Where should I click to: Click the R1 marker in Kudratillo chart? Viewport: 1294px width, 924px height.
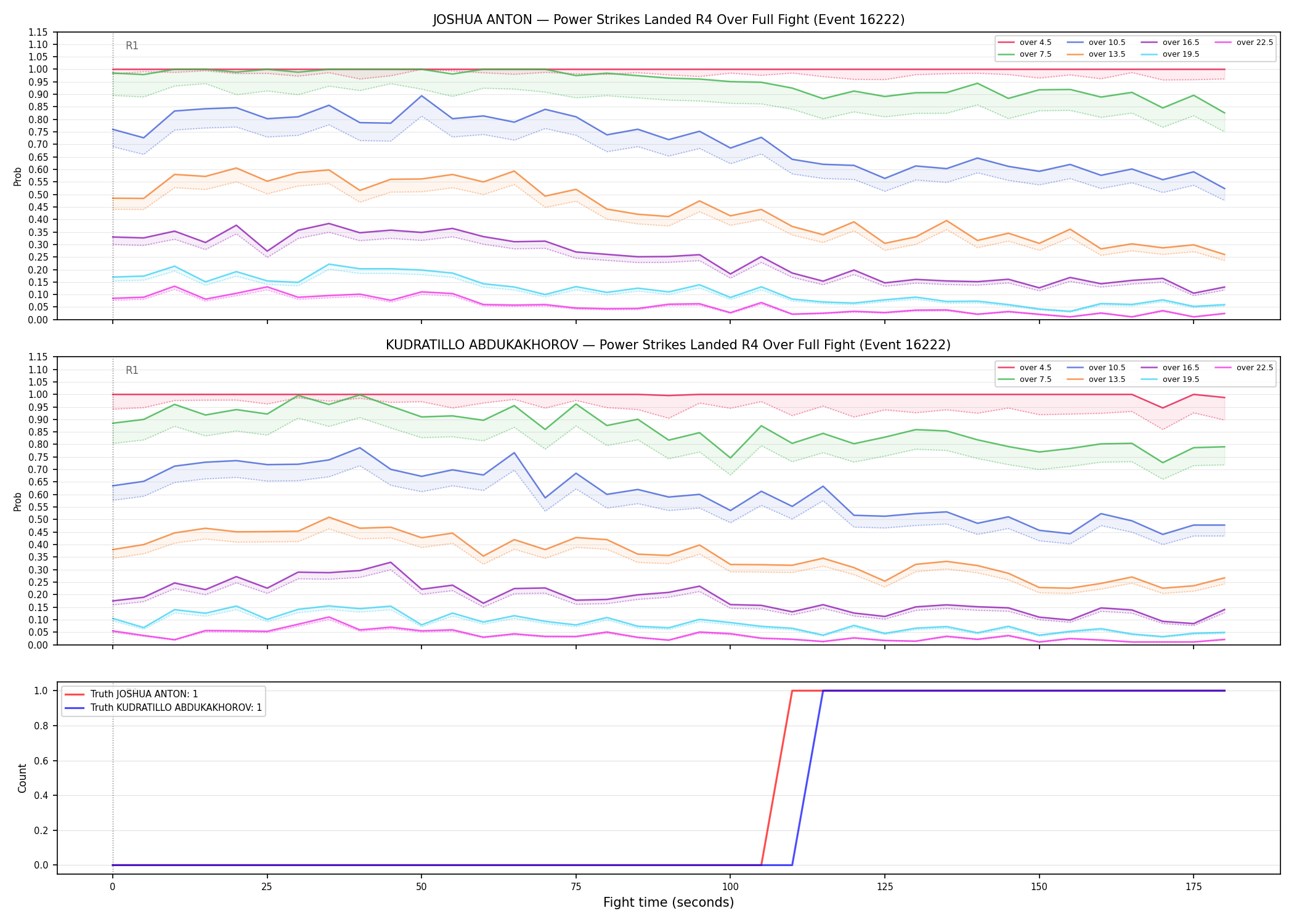pos(132,370)
